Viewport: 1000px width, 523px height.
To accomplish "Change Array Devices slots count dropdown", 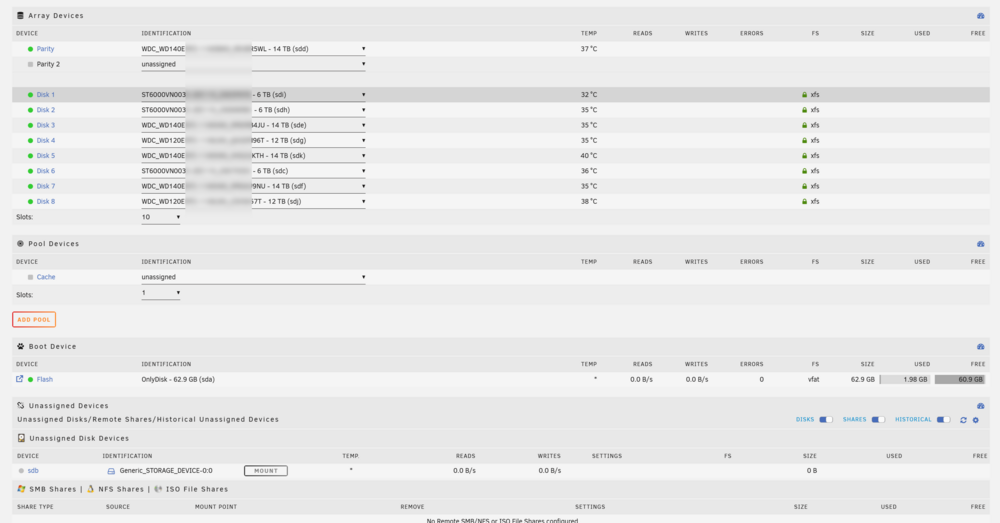I will click(x=161, y=217).
